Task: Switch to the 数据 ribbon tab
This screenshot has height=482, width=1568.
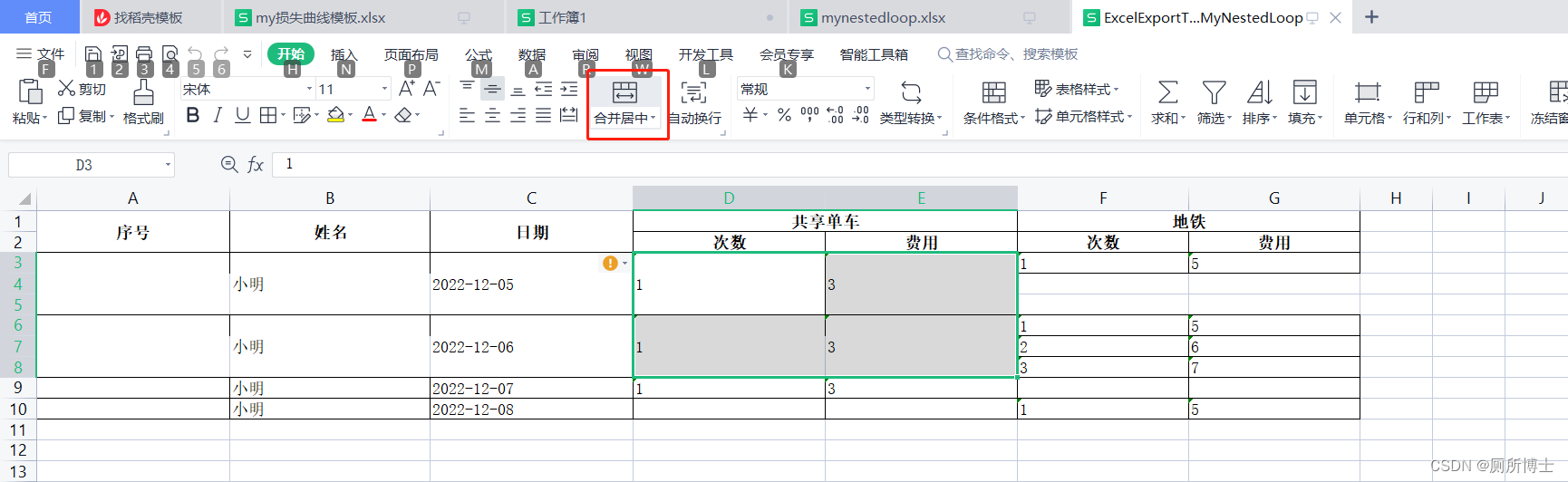Action: coord(532,54)
